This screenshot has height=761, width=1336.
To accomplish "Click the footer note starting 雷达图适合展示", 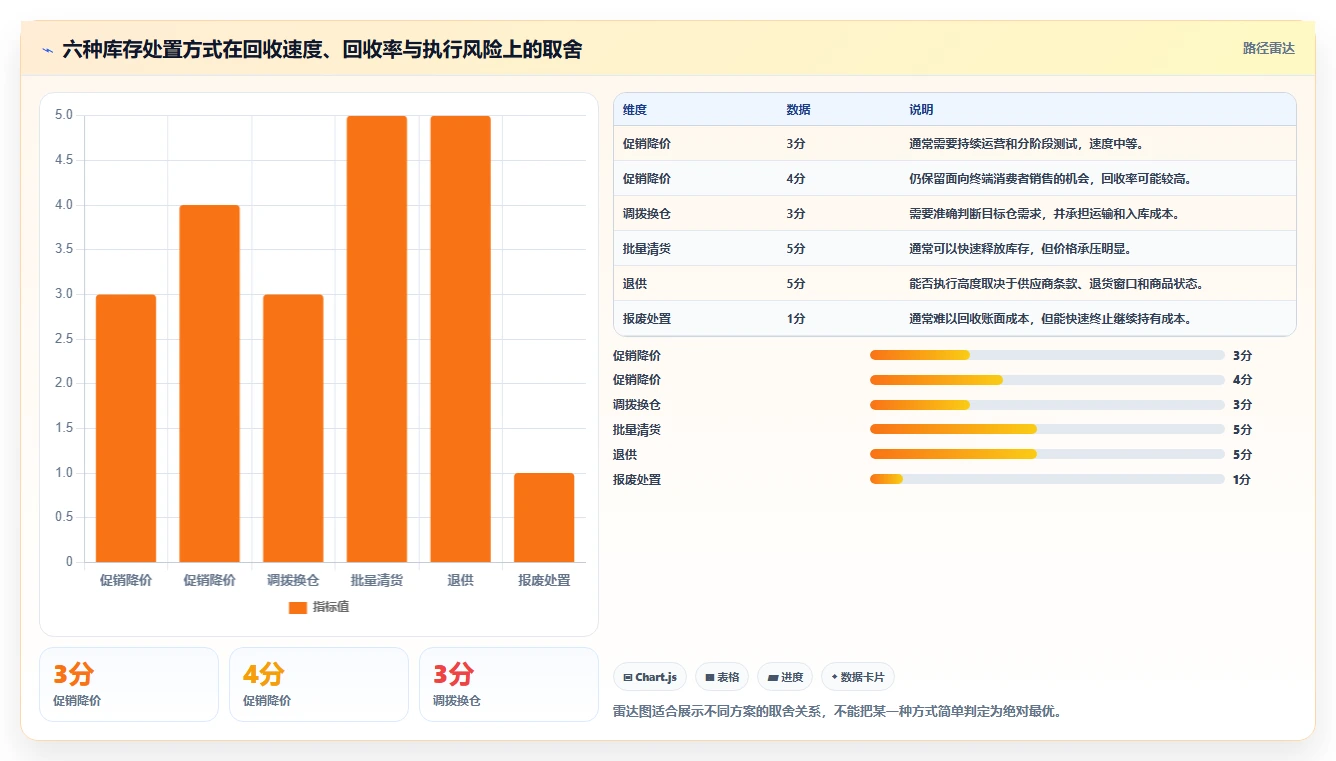I will pos(837,712).
